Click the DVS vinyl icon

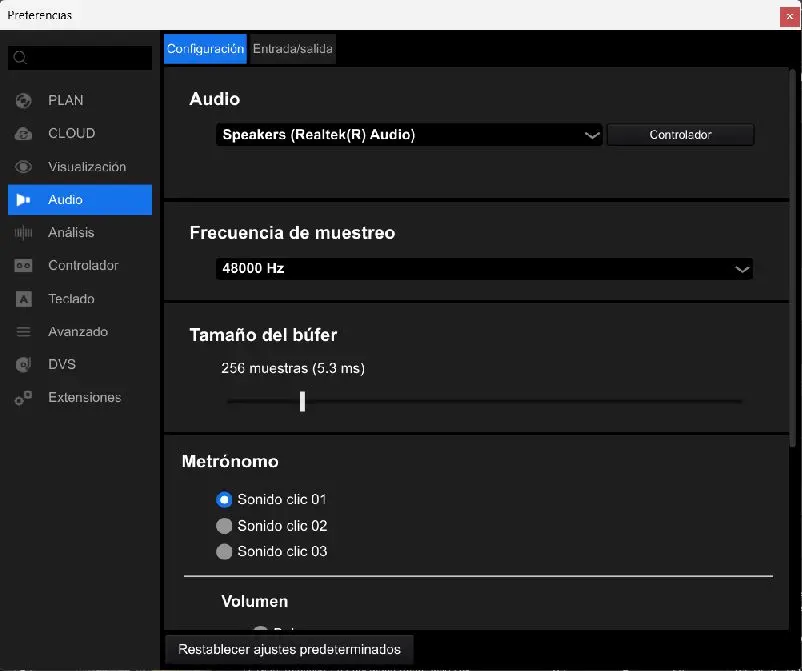tap(23, 364)
